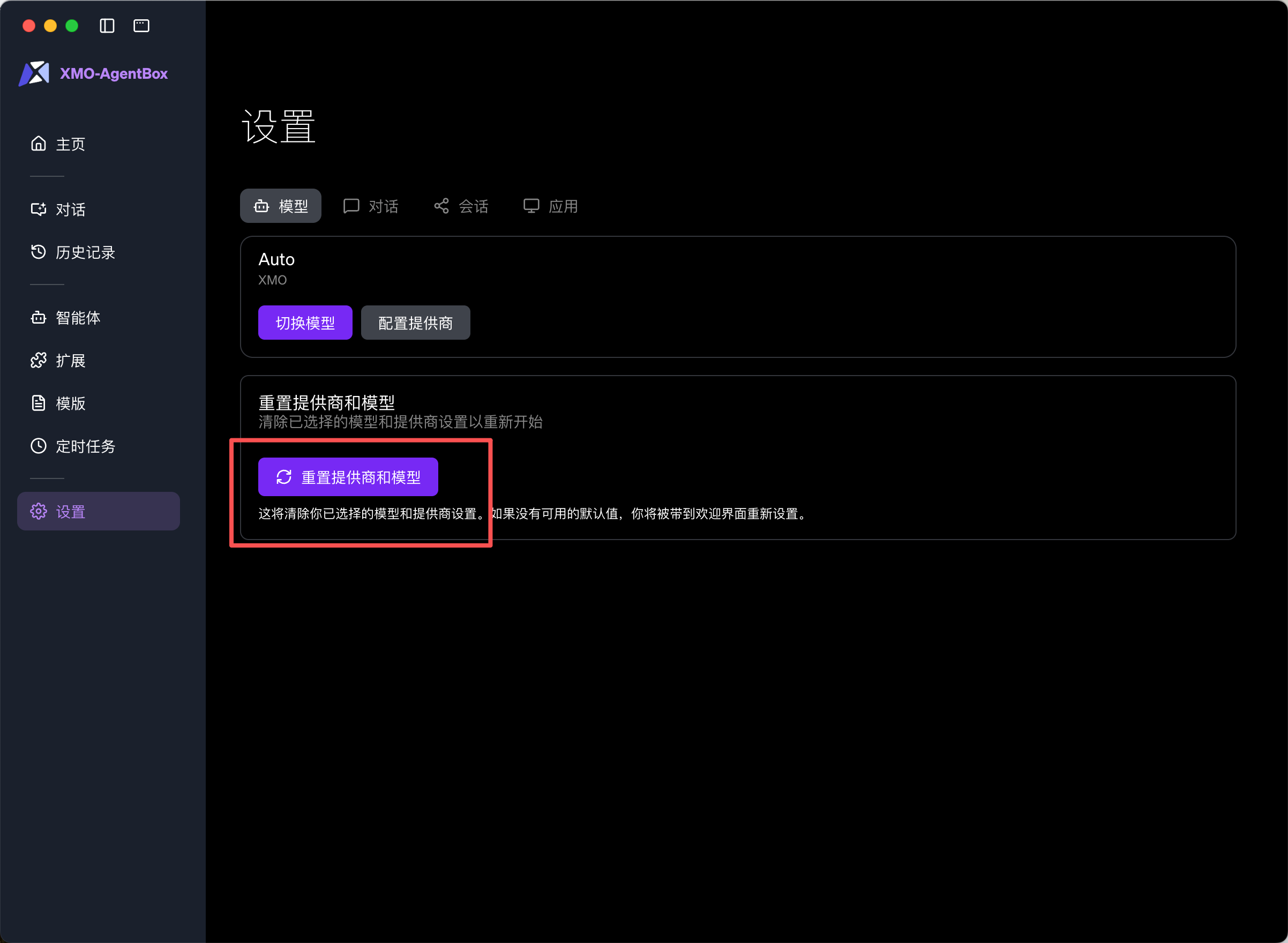Image resolution: width=1288 pixels, height=943 pixels.
Task: Click the XMO-AgentBox logo icon
Action: (34, 73)
